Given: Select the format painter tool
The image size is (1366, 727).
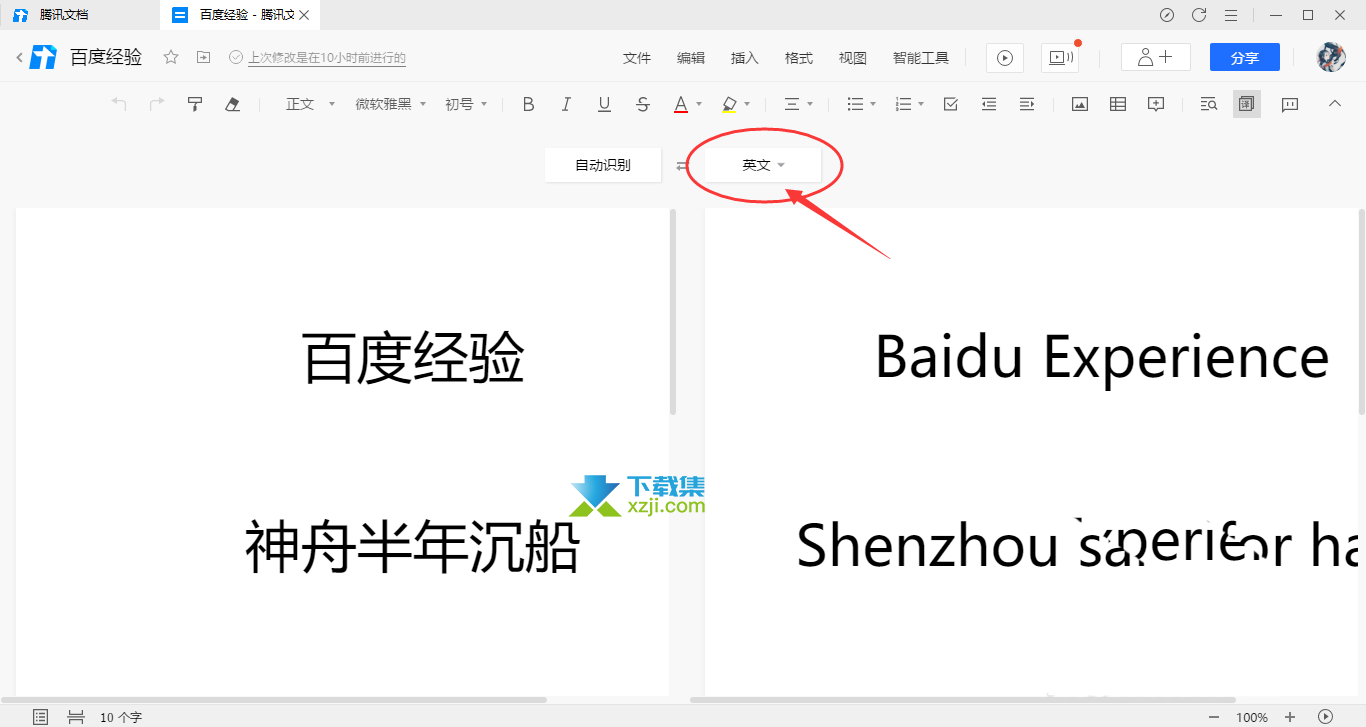Looking at the screenshot, I should 195,104.
